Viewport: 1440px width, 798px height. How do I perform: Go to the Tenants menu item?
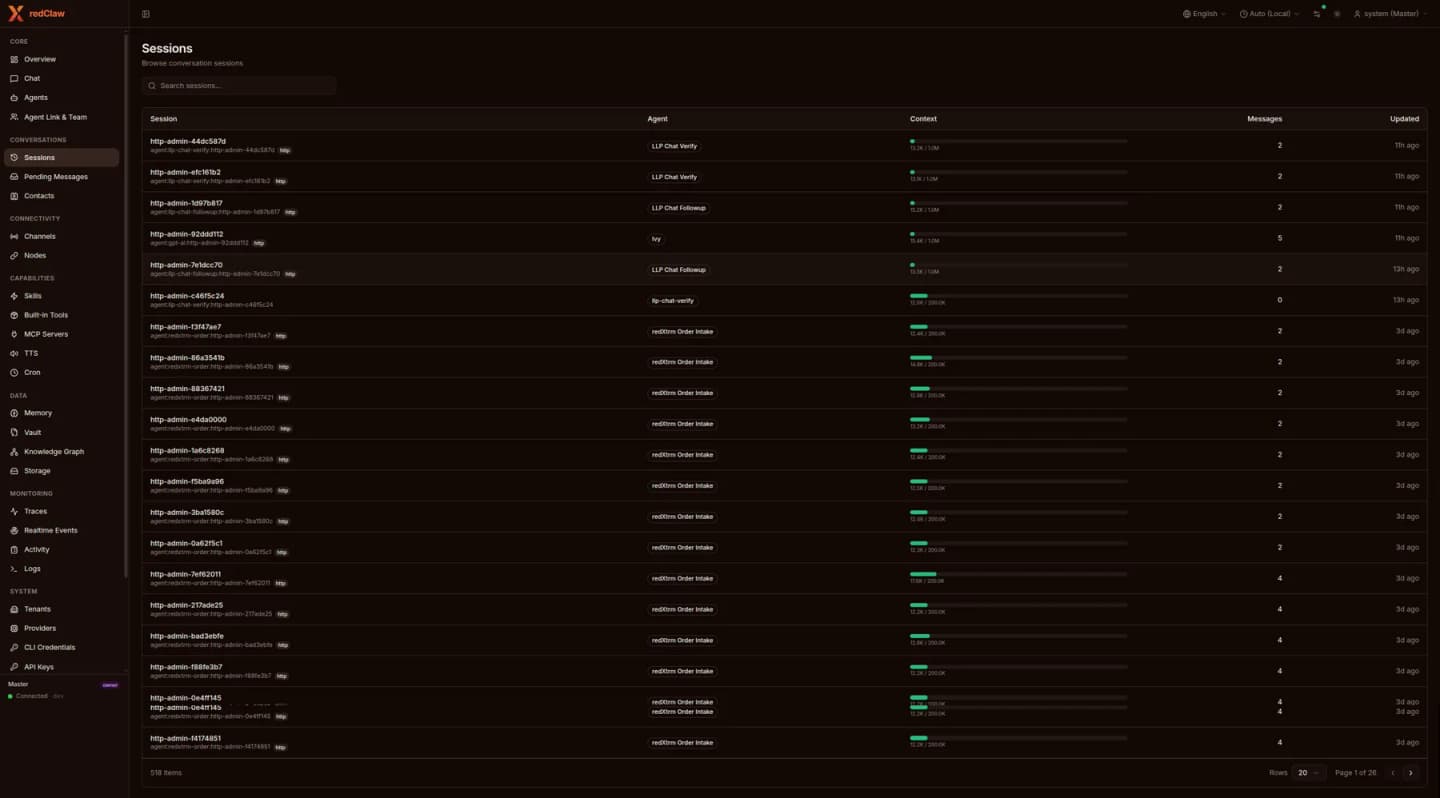tap(63, 609)
